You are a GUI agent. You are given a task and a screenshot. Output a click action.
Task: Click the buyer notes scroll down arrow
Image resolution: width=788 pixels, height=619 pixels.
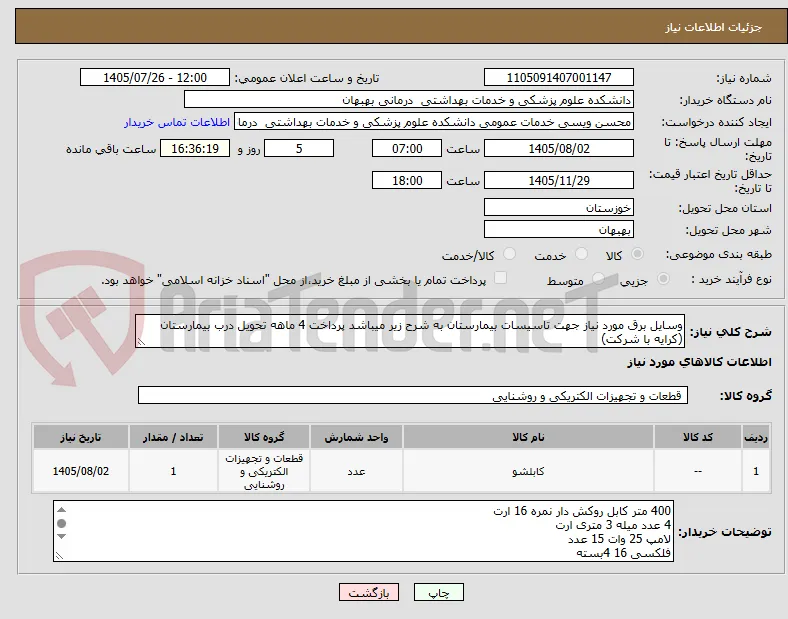61,537
